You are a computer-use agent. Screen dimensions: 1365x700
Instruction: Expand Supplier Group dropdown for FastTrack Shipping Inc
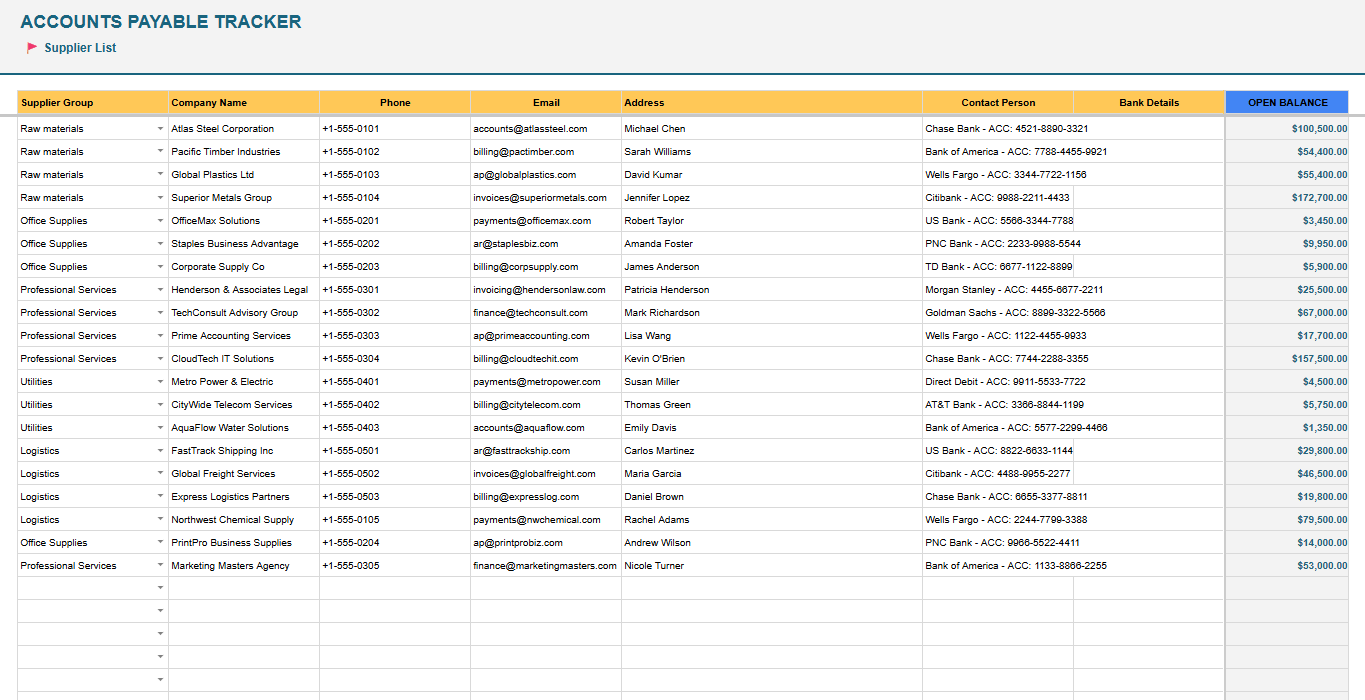click(x=160, y=451)
